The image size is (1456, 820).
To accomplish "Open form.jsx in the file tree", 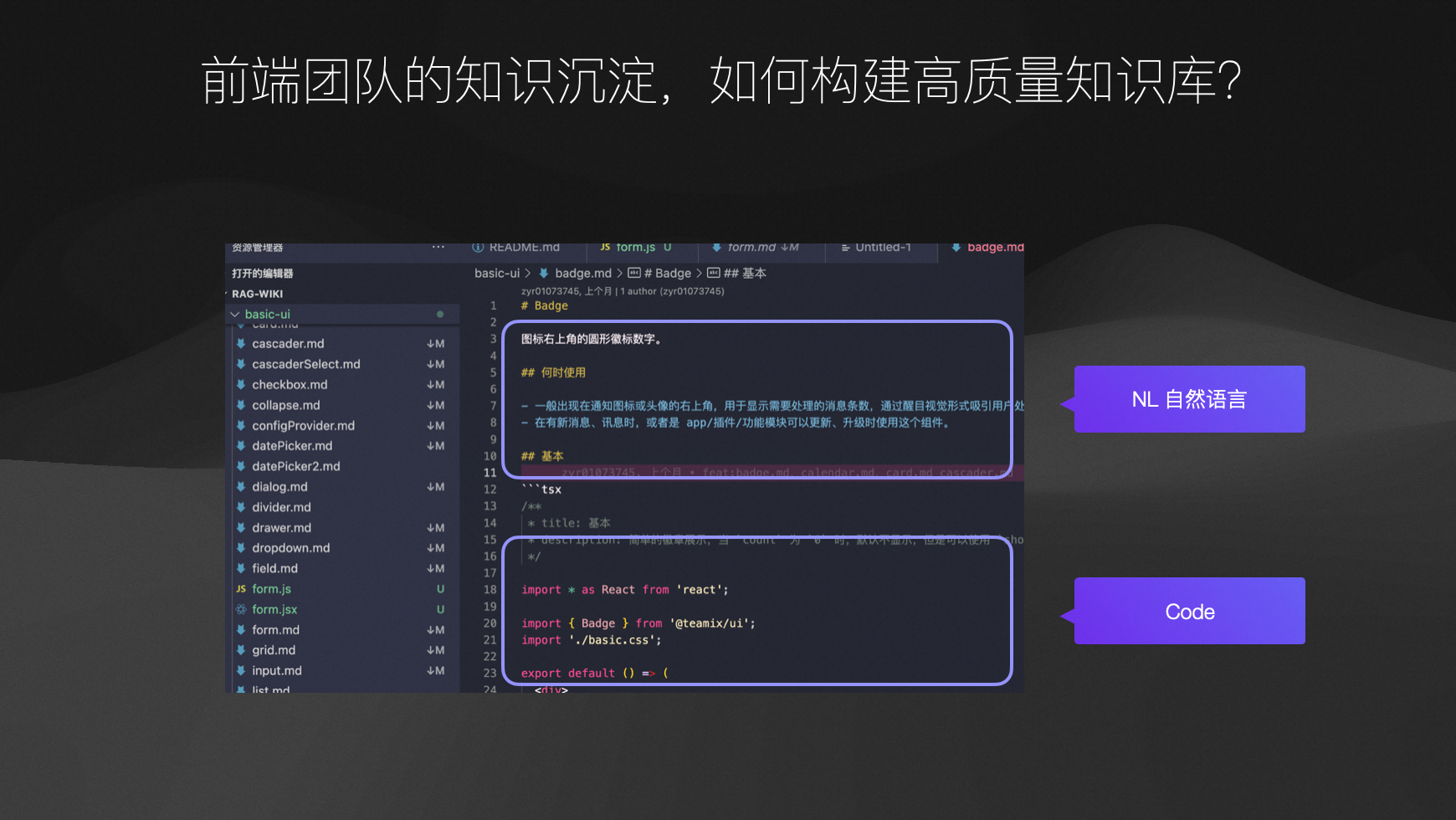I will (274, 609).
